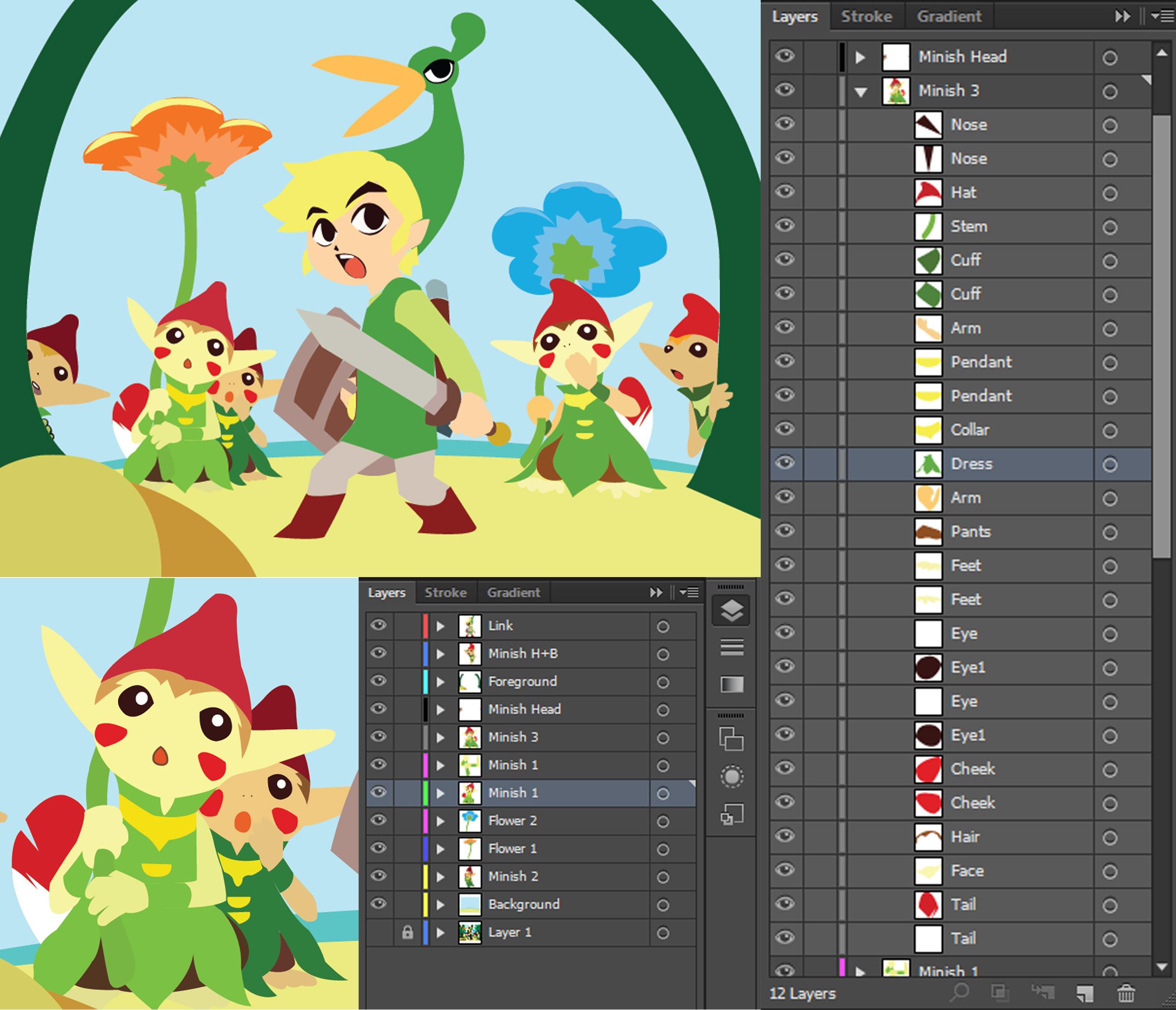This screenshot has height=1010, width=1176.
Task: Click the Link layer's red color bar
Action: tap(425, 625)
